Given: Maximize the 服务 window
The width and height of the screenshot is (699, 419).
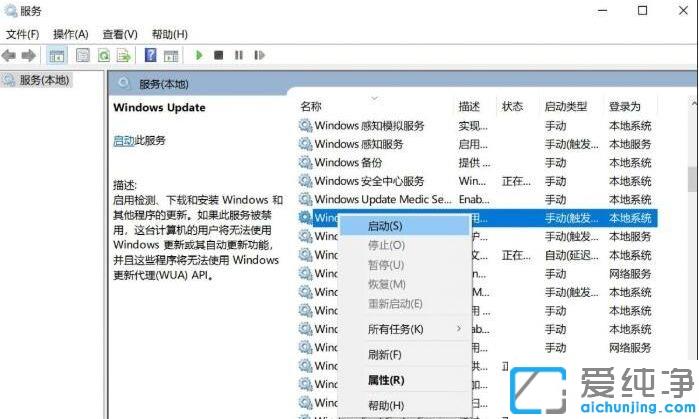Looking at the screenshot, I should [x=642, y=10].
